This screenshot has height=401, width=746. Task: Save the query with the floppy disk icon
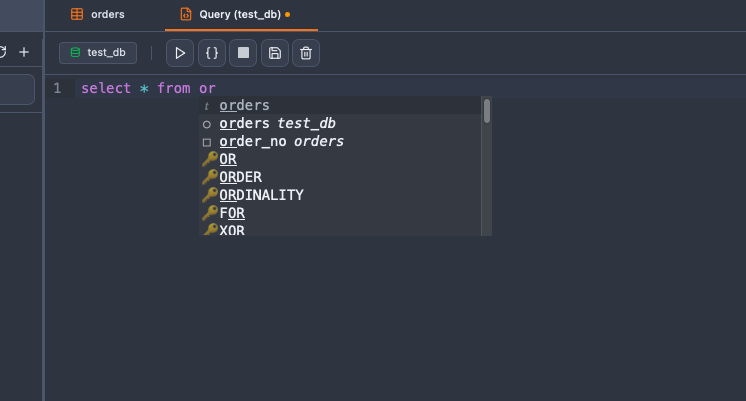tap(275, 53)
